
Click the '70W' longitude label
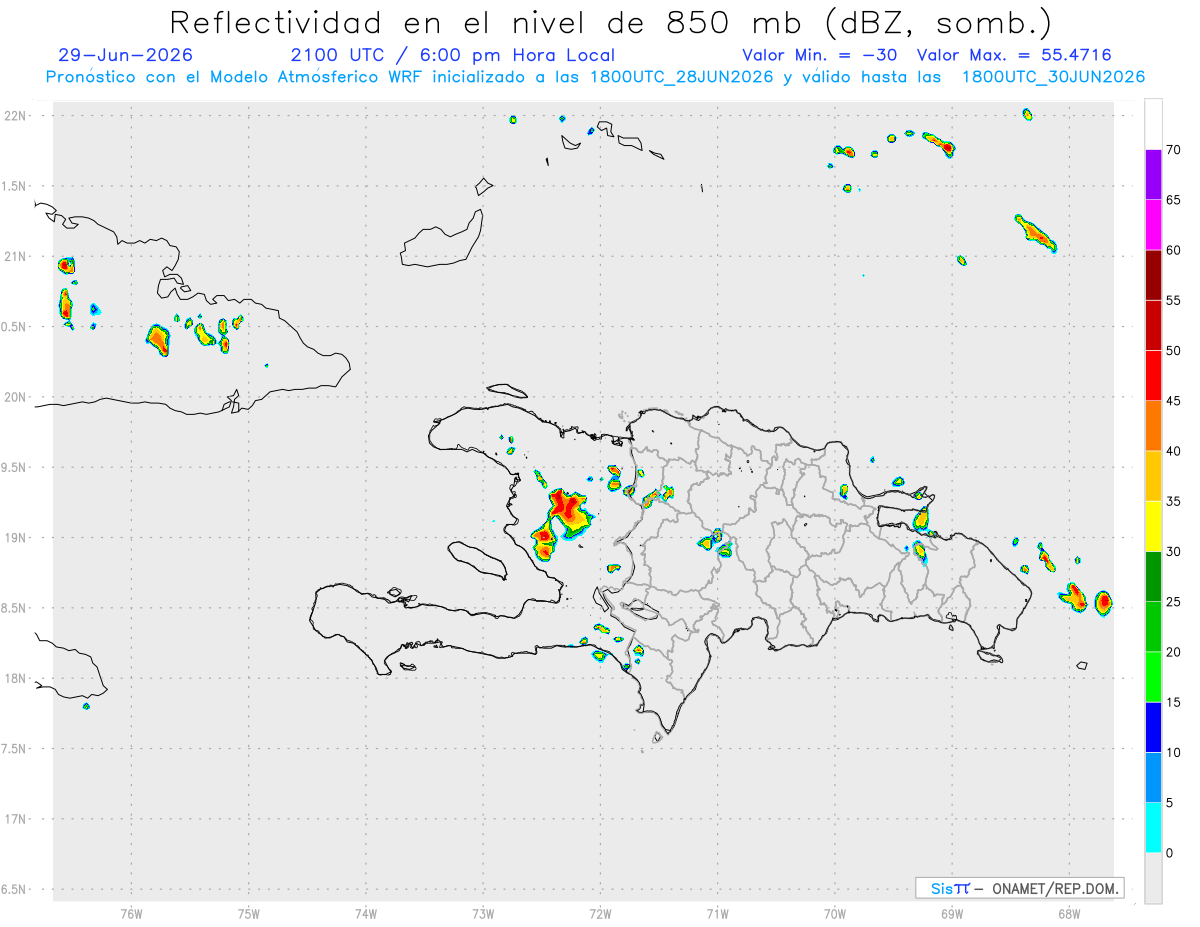(834, 913)
